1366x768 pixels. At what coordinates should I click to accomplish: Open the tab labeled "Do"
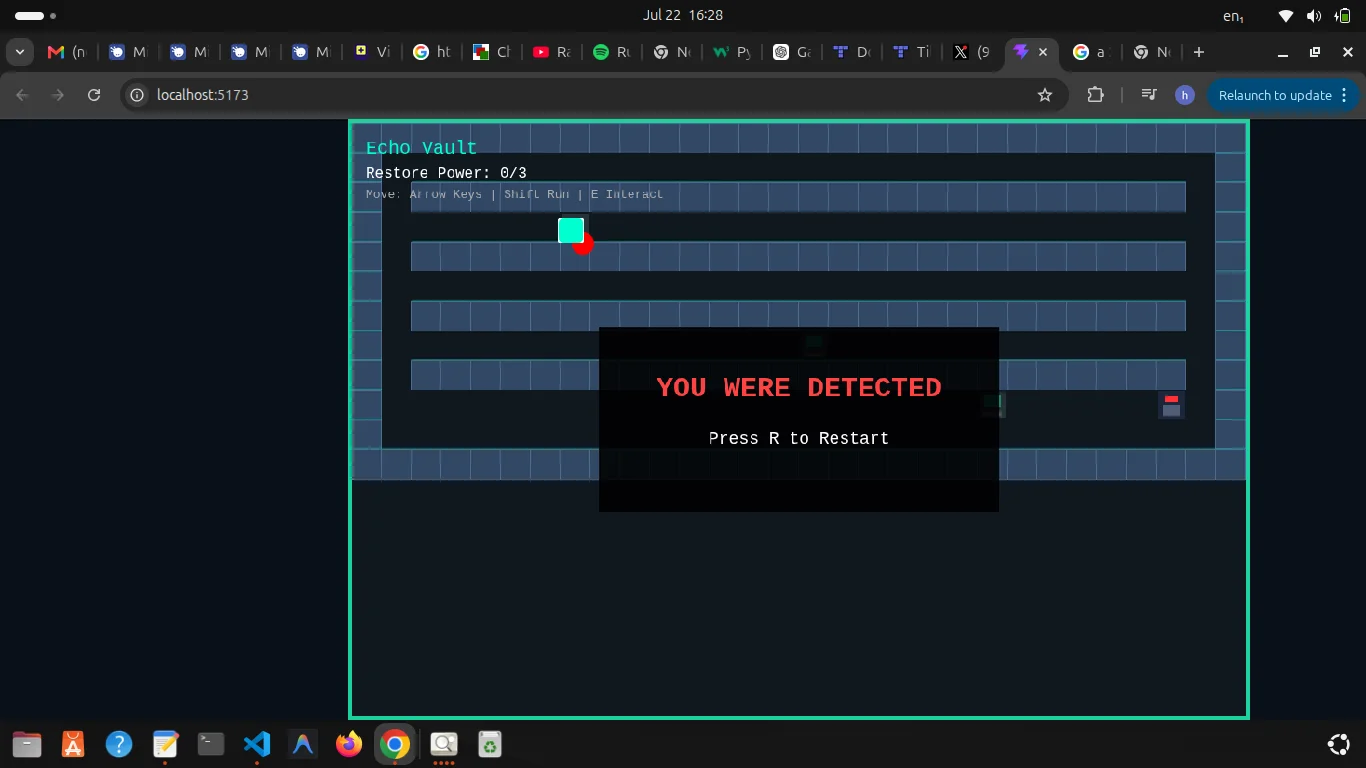[x=851, y=52]
